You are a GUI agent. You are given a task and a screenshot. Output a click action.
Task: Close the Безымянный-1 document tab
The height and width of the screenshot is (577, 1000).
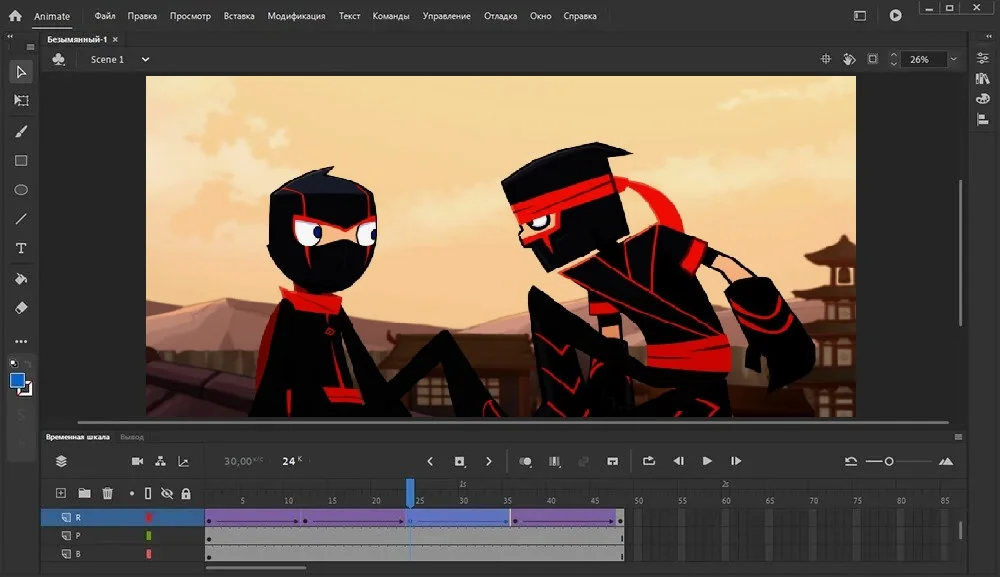tap(115, 40)
